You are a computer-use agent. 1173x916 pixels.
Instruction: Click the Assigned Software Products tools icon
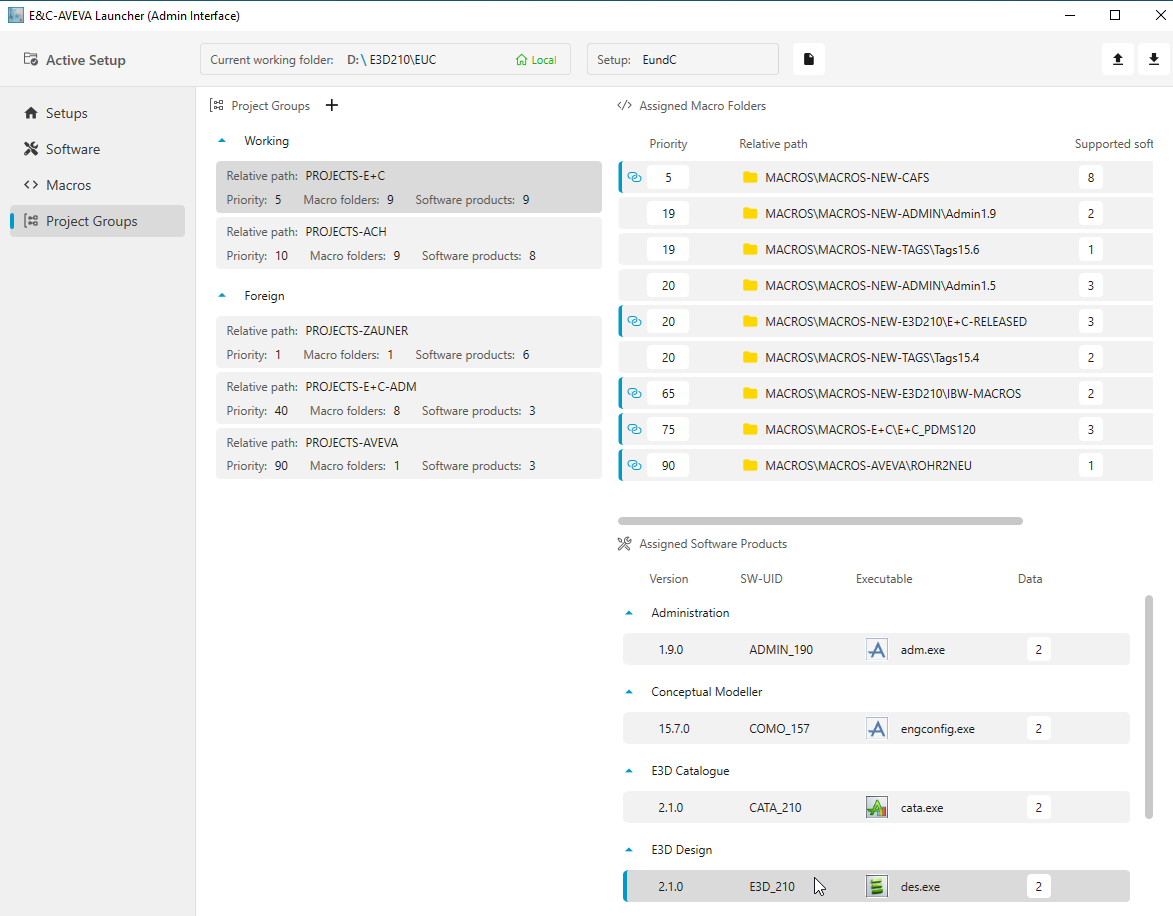625,544
